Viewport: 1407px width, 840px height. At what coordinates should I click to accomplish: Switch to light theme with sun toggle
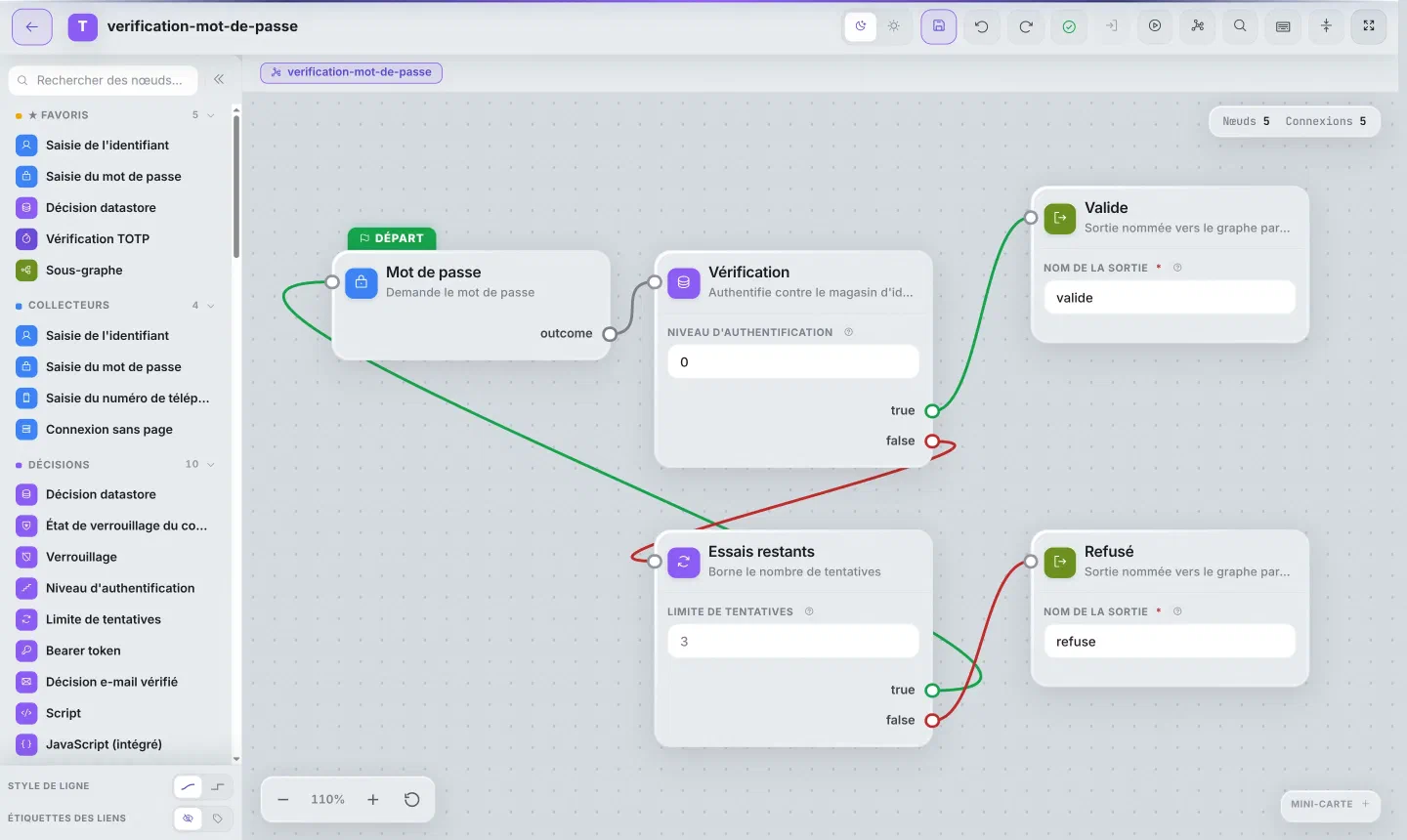pos(894,26)
